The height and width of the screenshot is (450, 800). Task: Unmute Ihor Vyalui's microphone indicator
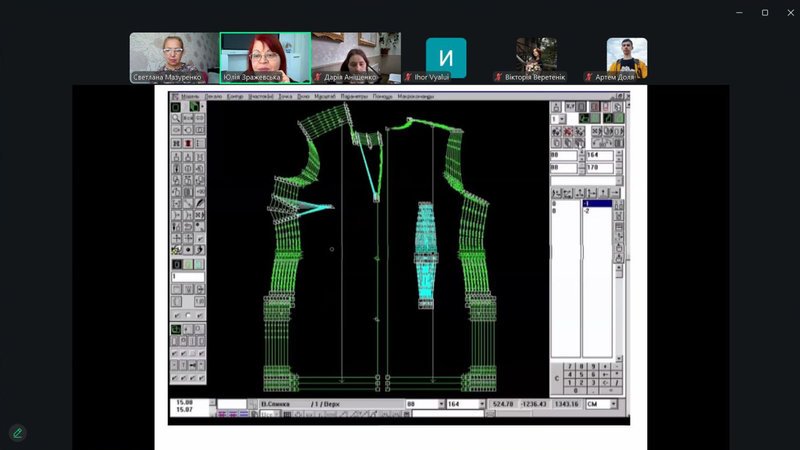point(410,77)
